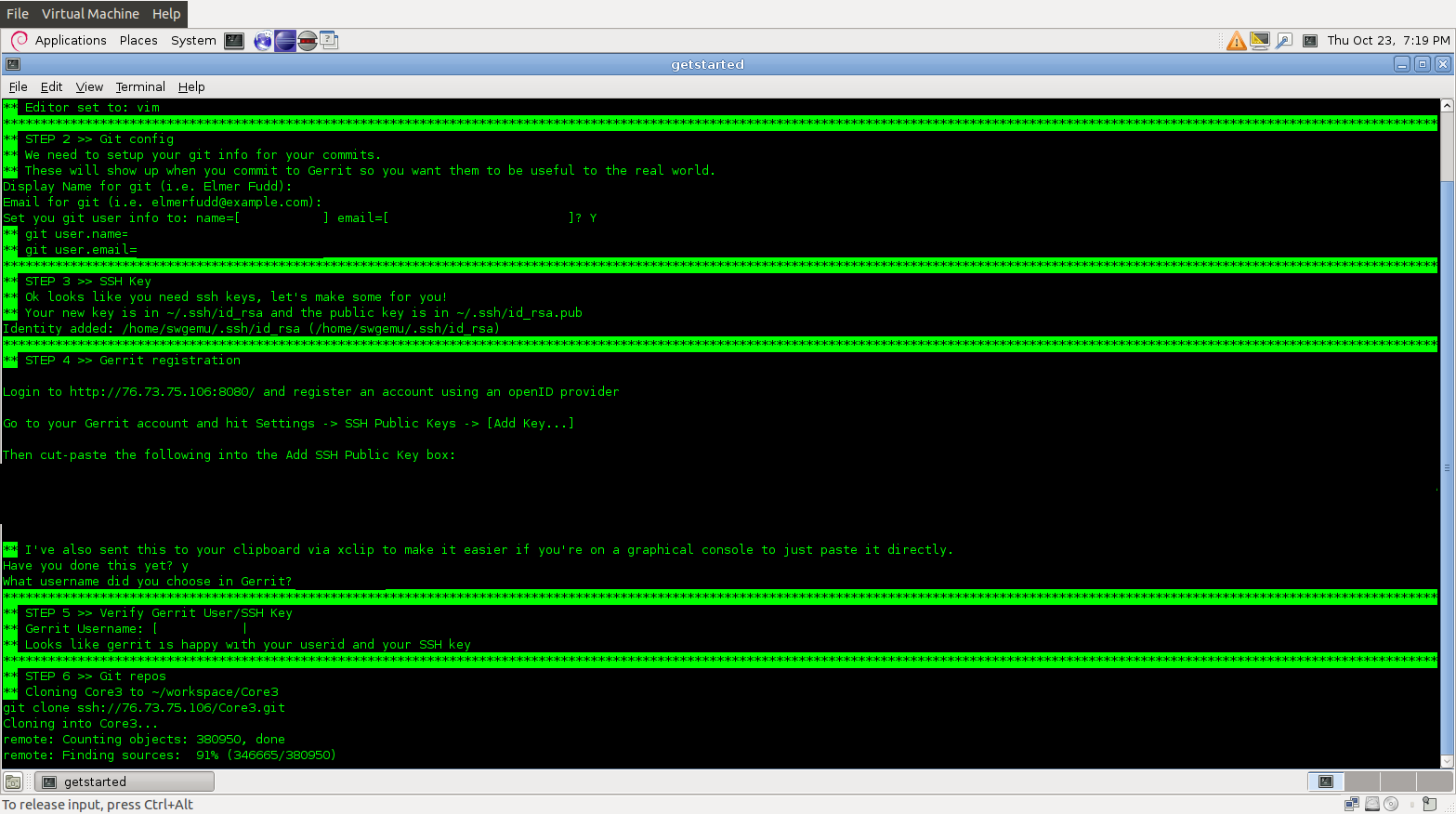Click the orange warning triangle tray icon
This screenshot has width=1456, height=814.
click(x=1236, y=41)
